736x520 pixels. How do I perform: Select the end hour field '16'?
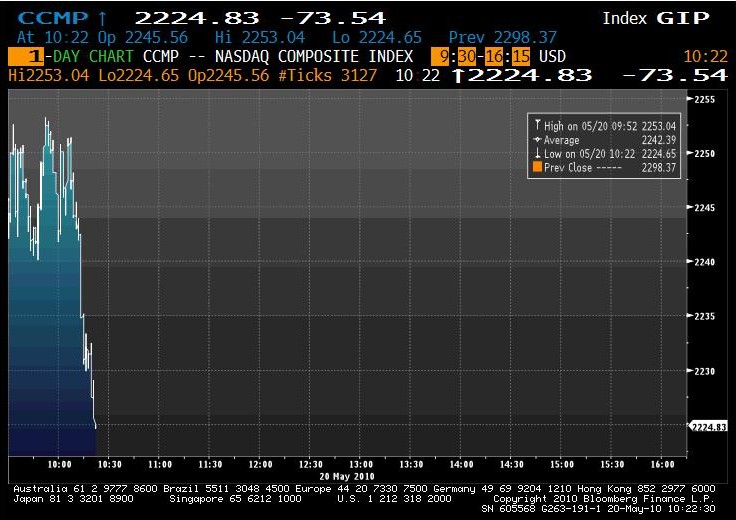point(494,57)
